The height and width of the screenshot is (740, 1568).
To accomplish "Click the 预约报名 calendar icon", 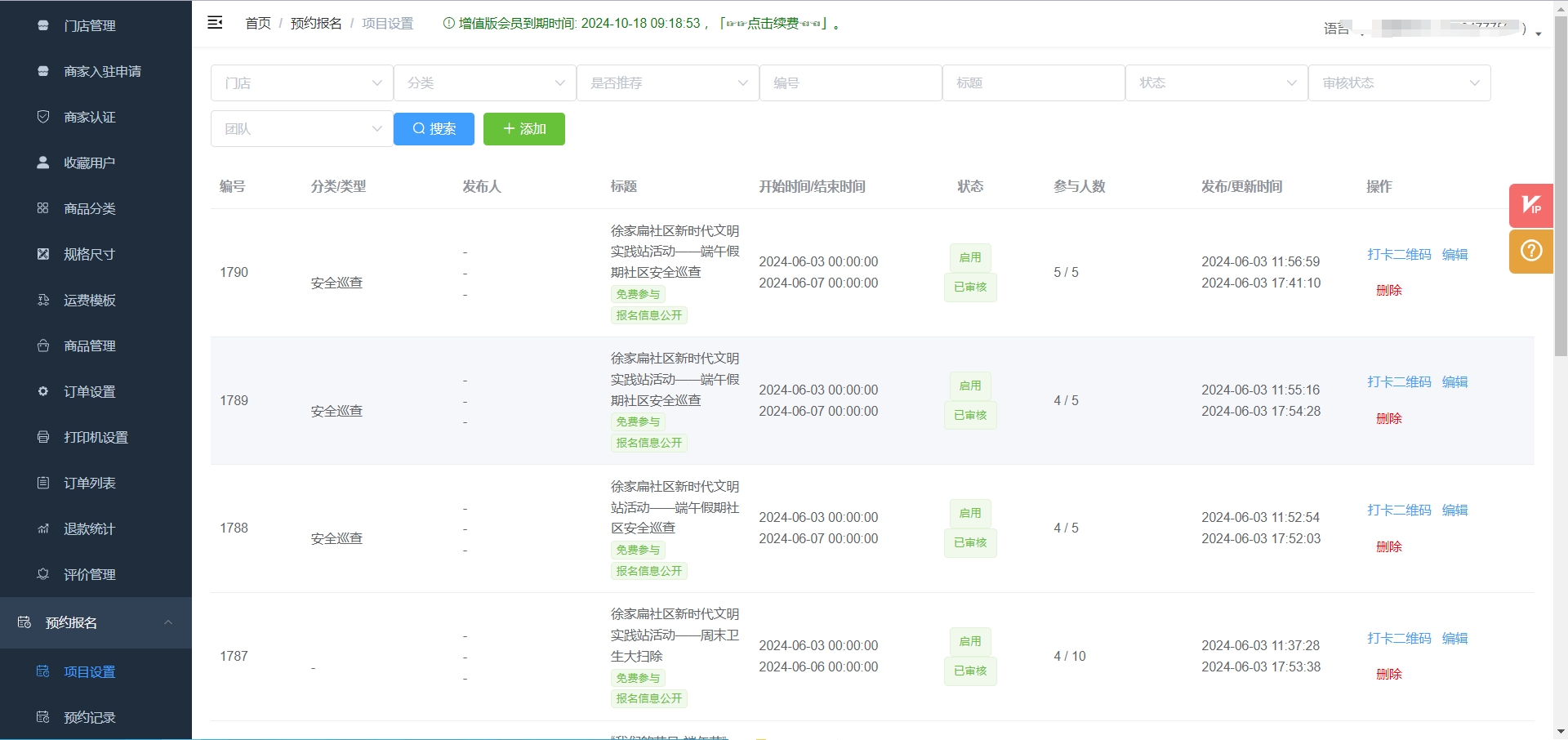I will [24, 622].
